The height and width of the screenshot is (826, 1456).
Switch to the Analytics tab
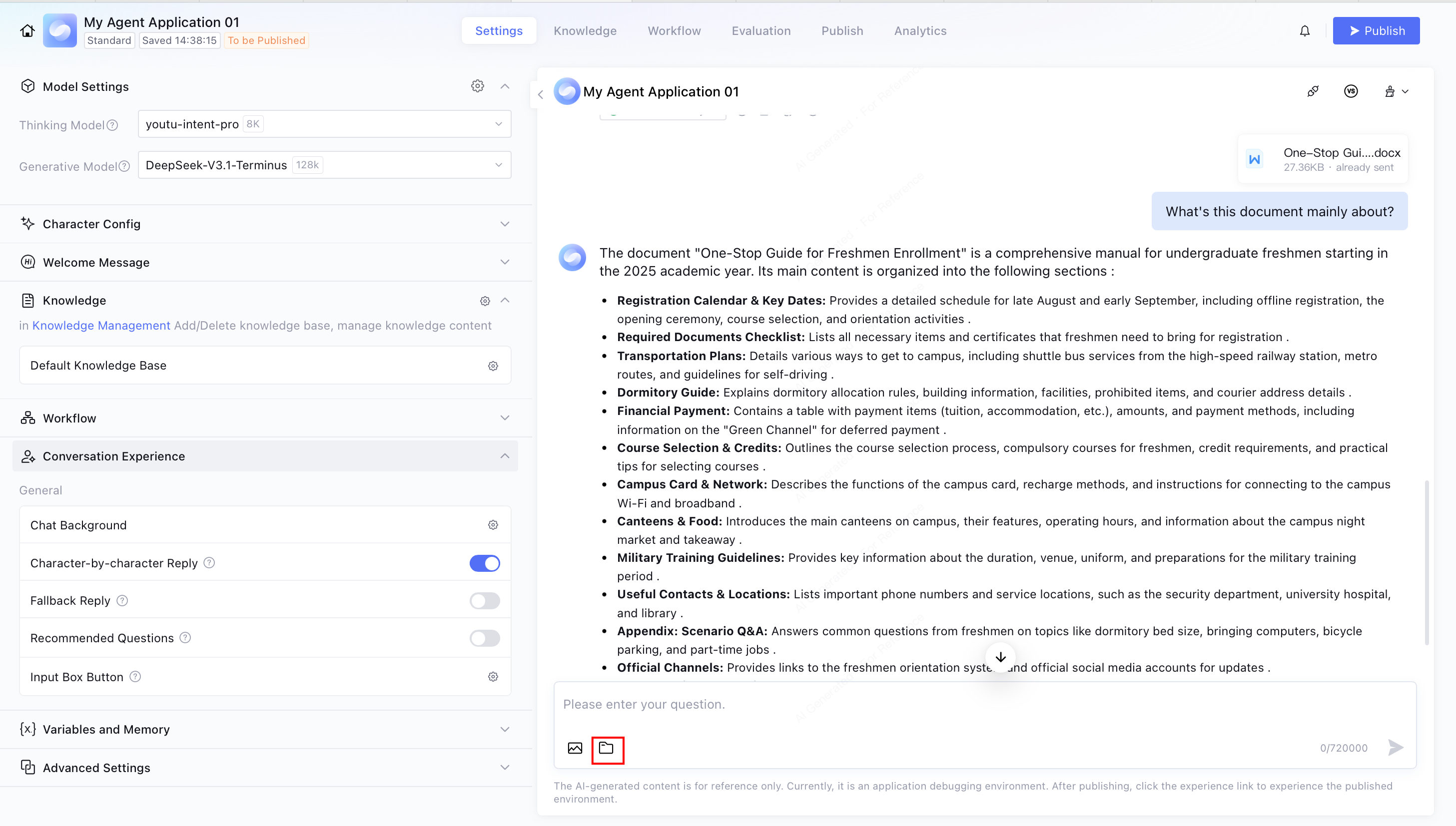tap(920, 30)
